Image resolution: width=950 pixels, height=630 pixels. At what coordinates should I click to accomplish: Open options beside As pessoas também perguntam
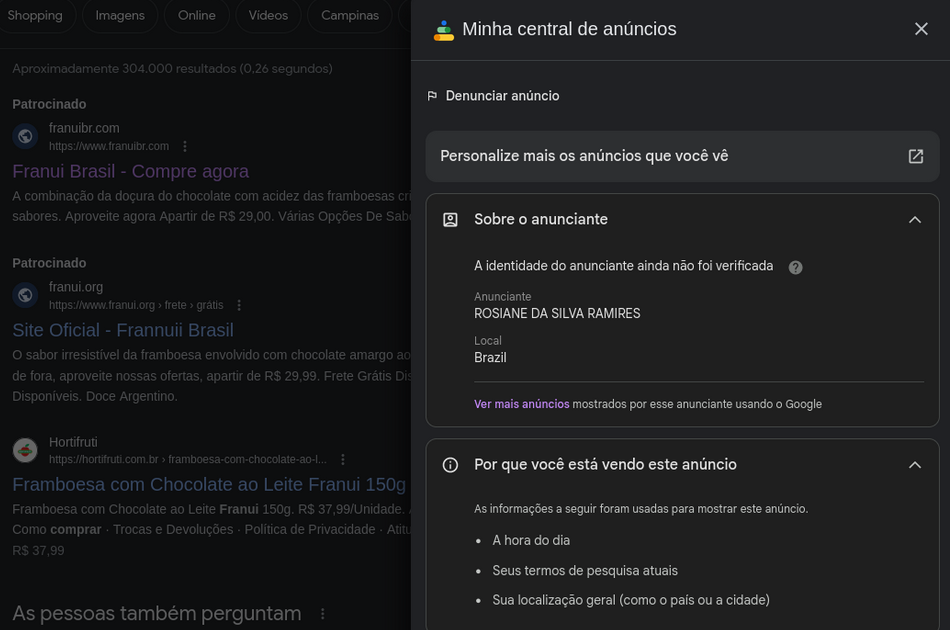click(x=323, y=614)
